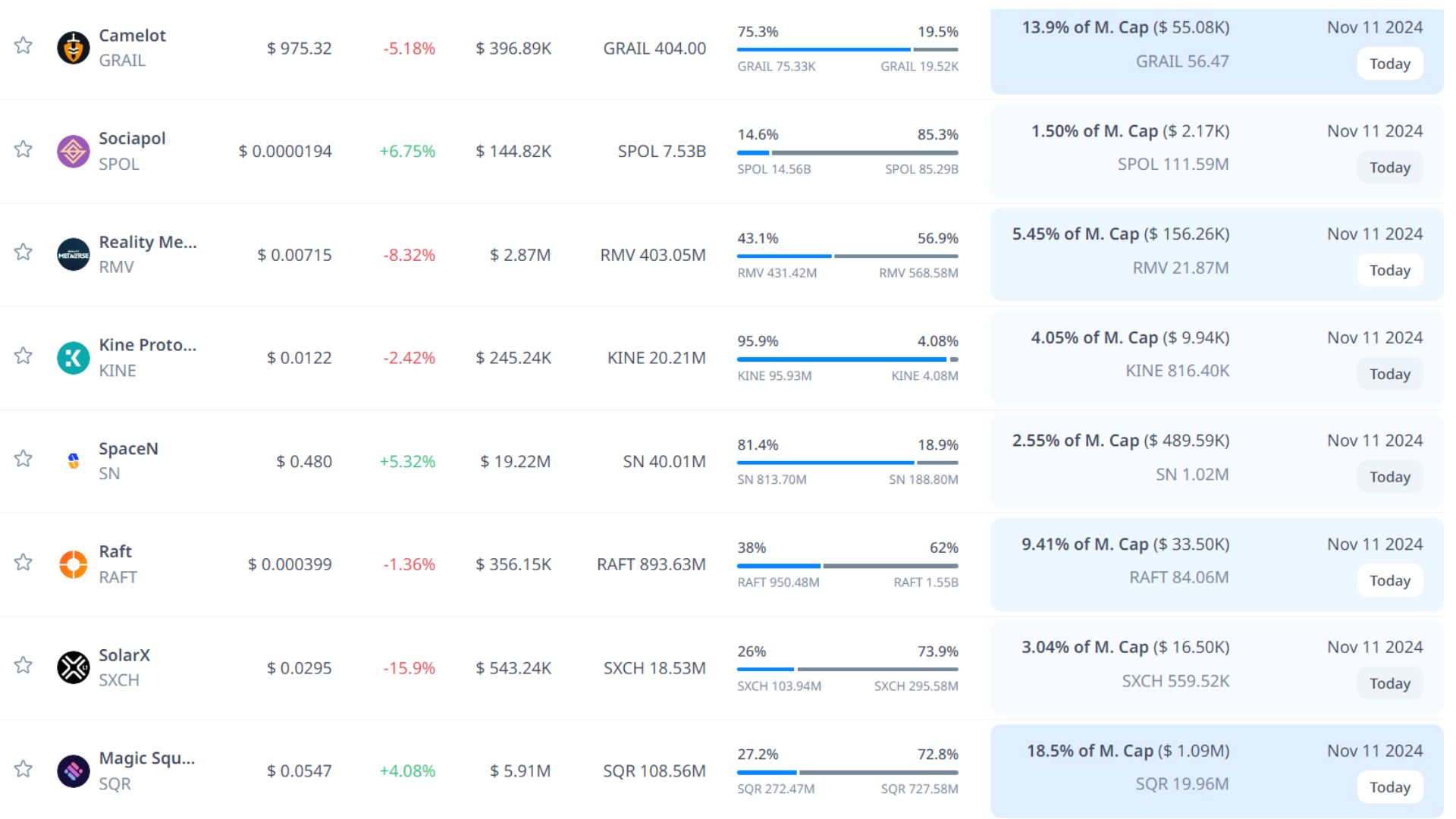
Task: Open the Kine Proto... coin name link
Action: pos(147,345)
